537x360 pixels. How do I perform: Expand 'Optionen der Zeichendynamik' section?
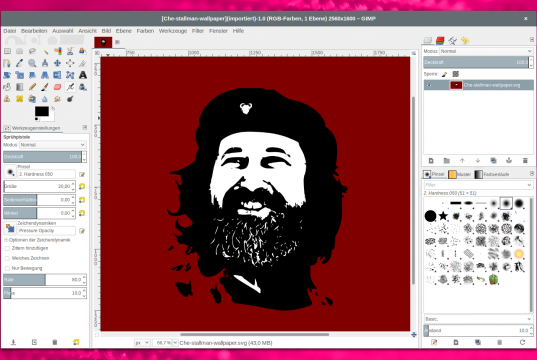pos(6,240)
